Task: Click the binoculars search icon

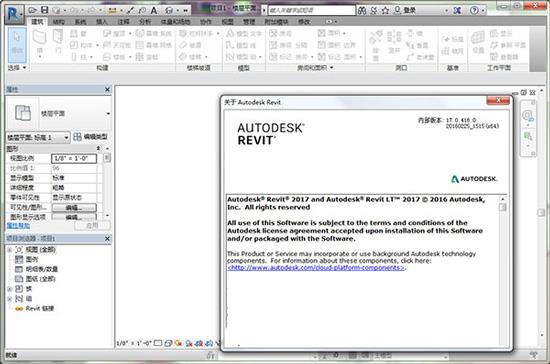Action: click(x=362, y=10)
